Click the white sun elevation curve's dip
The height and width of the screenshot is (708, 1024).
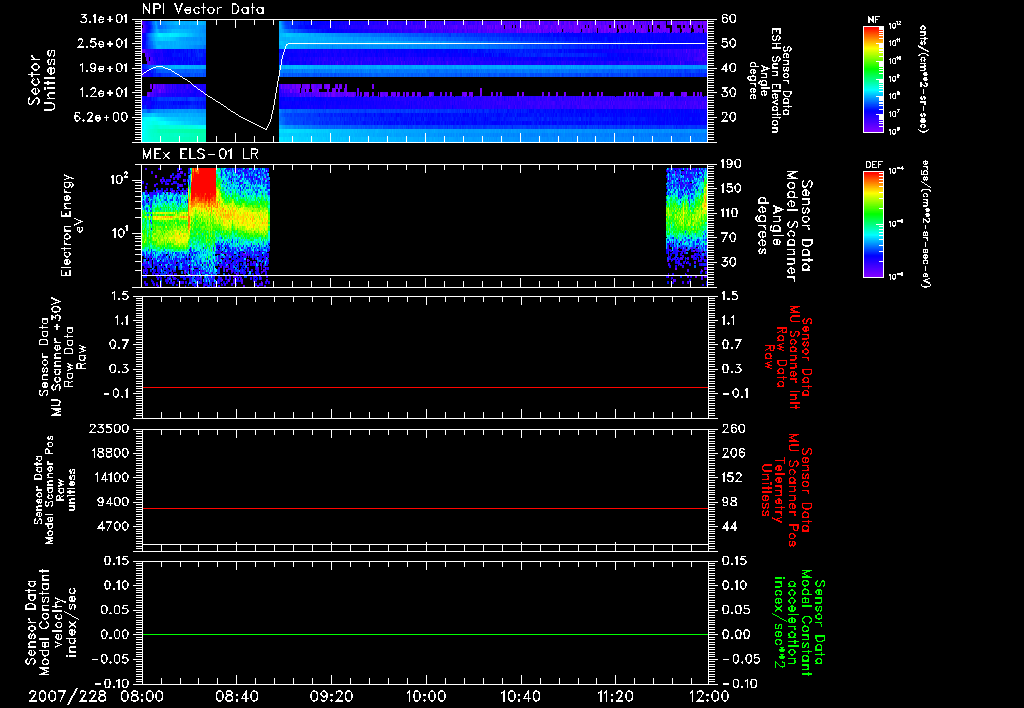[266, 127]
